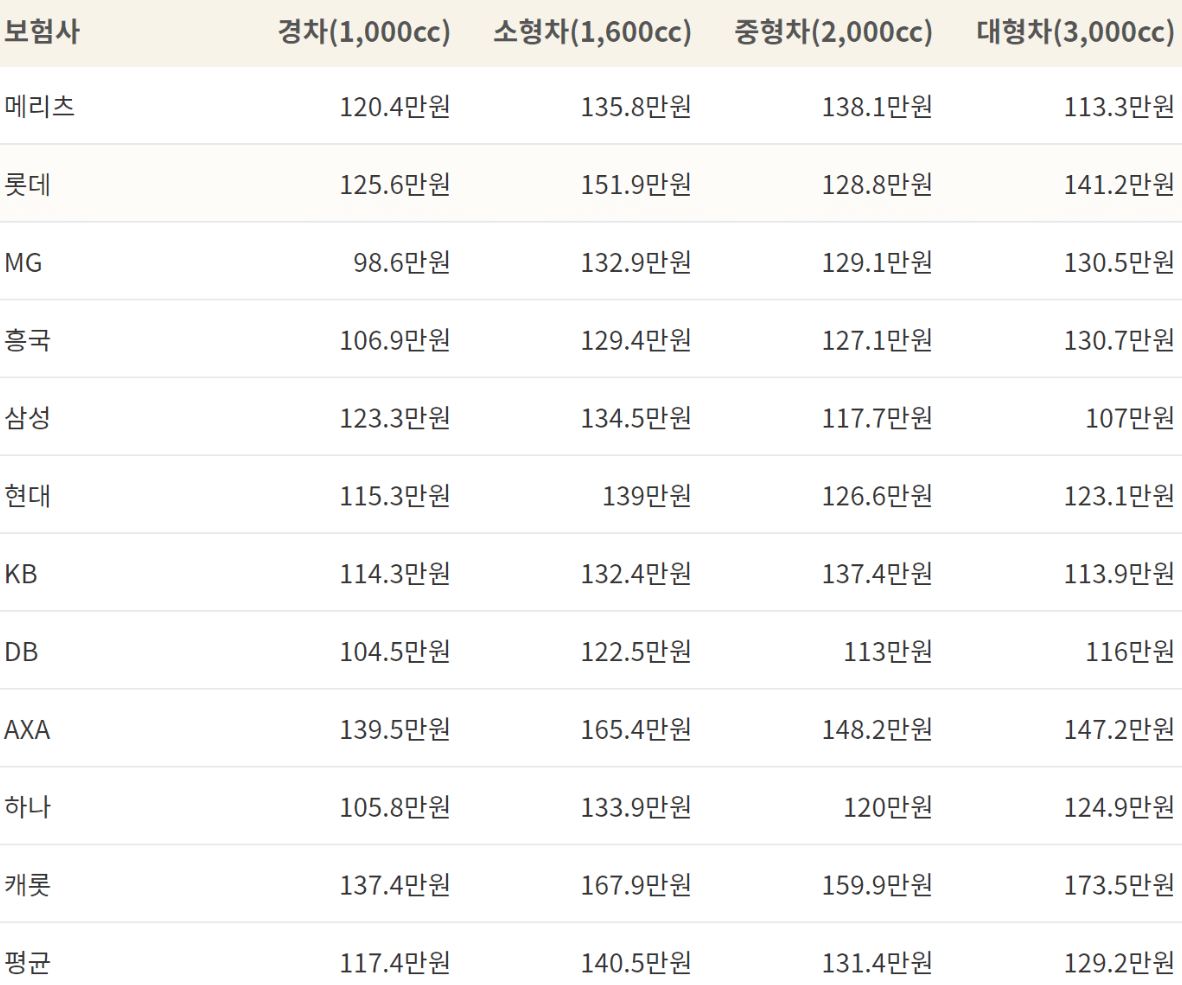Screen dimensions: 1182x985
Task: Select the 캐롯 insurer name
Action: (28, 885)
